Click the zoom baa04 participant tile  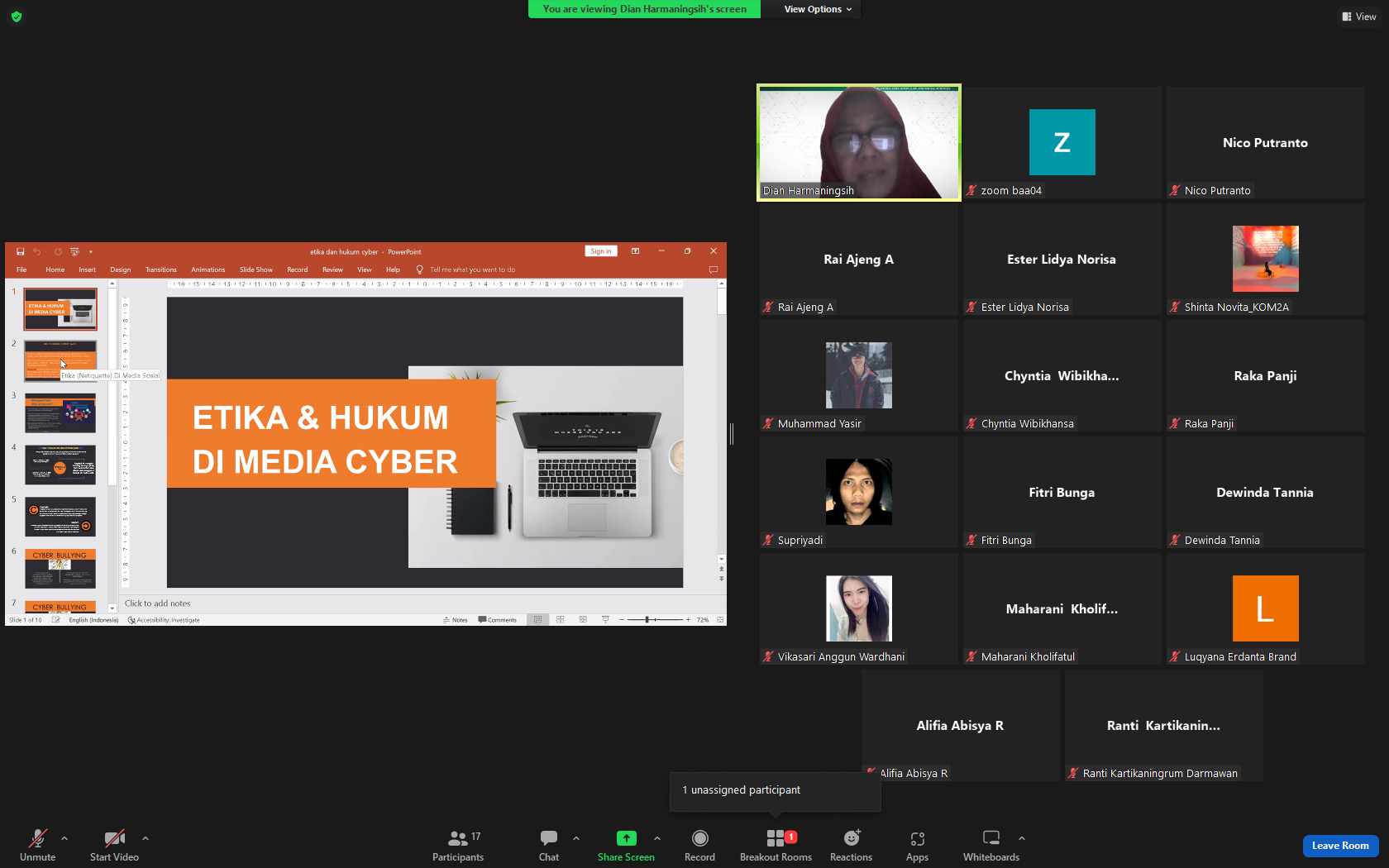tap(1062, 142)
